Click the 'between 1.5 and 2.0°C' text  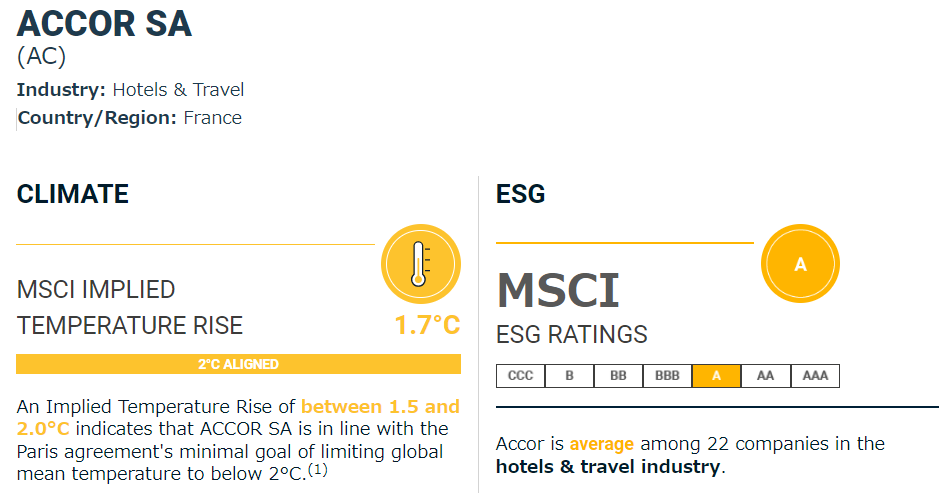coord(238,417)
